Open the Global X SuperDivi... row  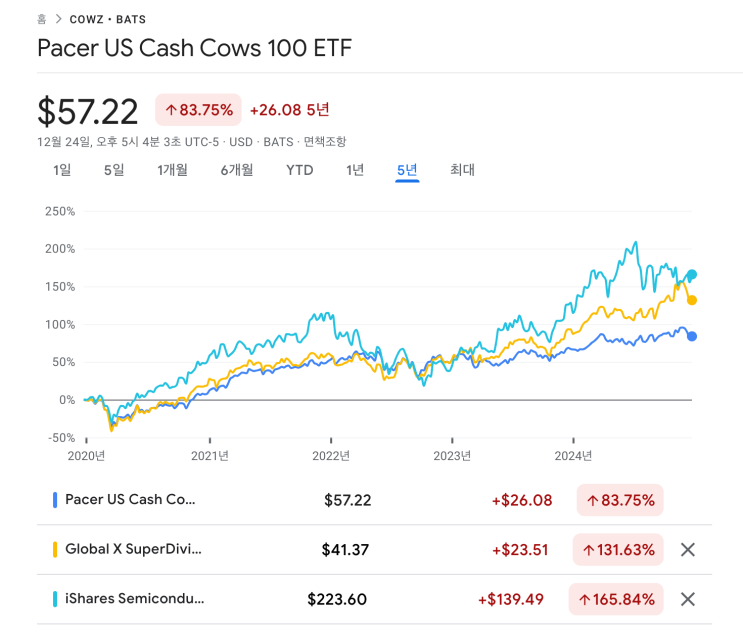133,549
